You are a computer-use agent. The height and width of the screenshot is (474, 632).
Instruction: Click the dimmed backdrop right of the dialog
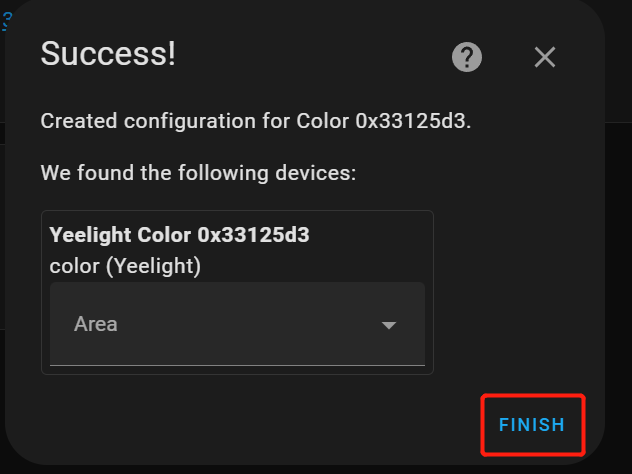click(x=619, y=282)
